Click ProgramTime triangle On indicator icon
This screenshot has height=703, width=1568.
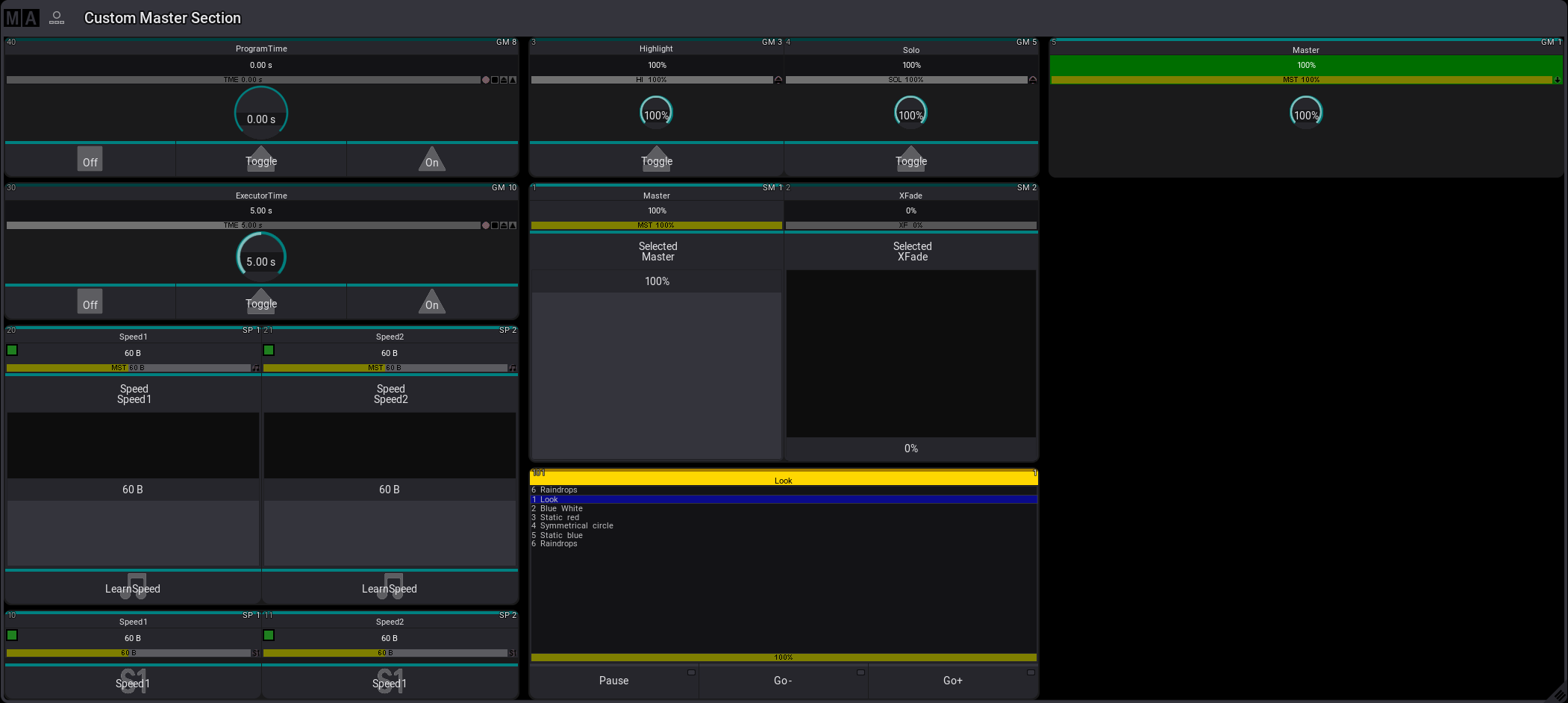[513, 80]
